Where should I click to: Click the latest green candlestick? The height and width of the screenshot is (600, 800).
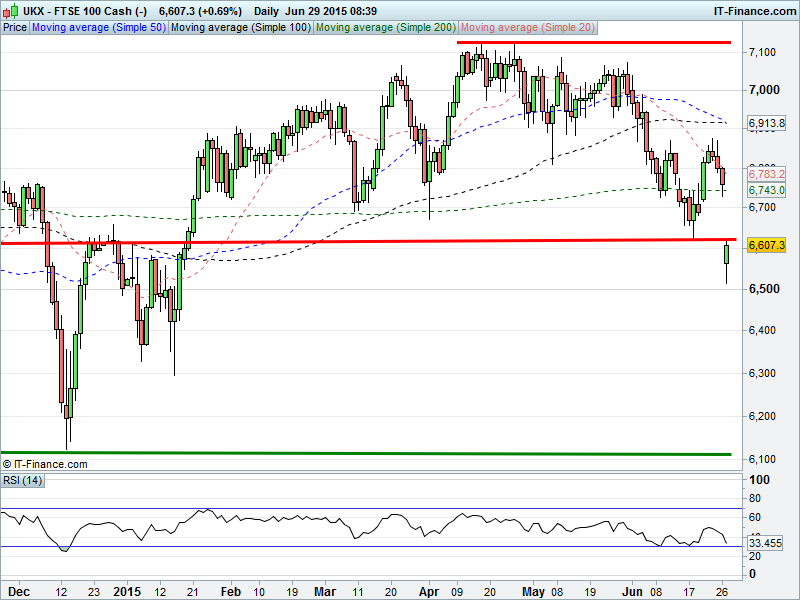(726, 254)
